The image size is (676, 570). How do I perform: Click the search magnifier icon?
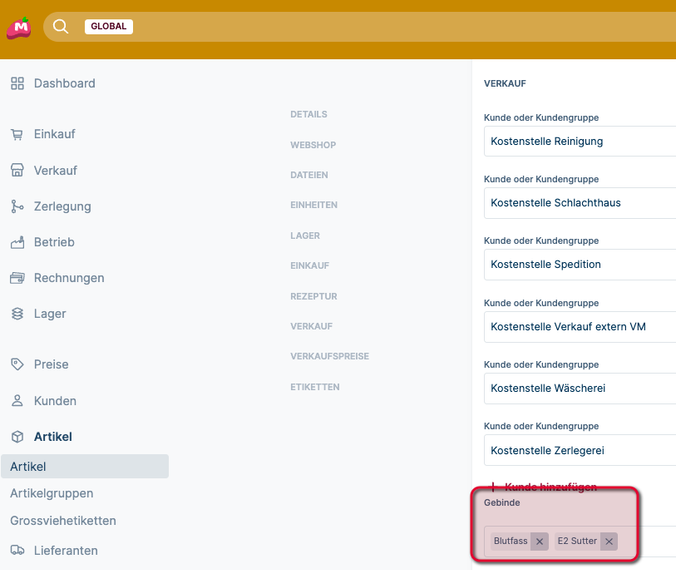click(x=61, y=26)
